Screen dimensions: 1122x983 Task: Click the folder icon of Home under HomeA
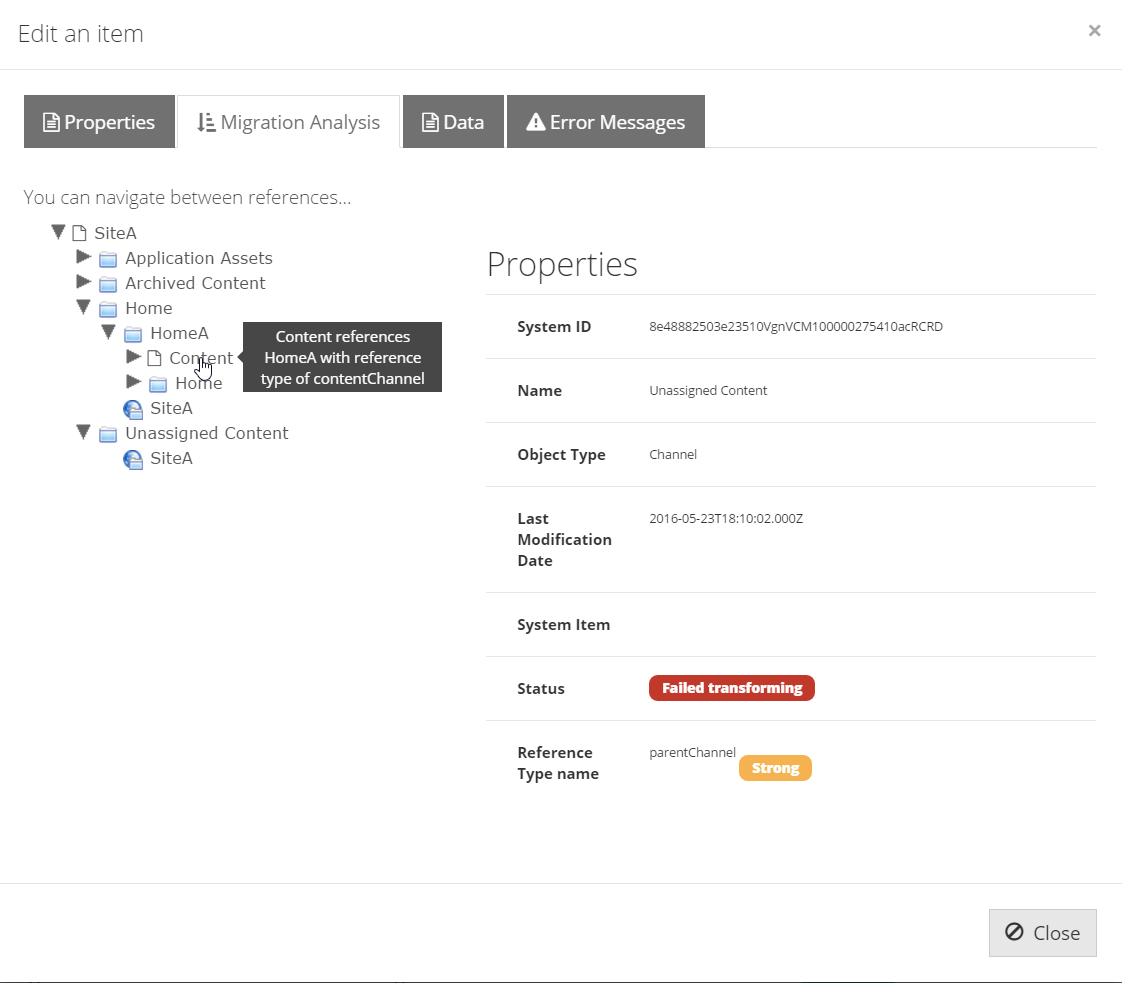point(158,384)
